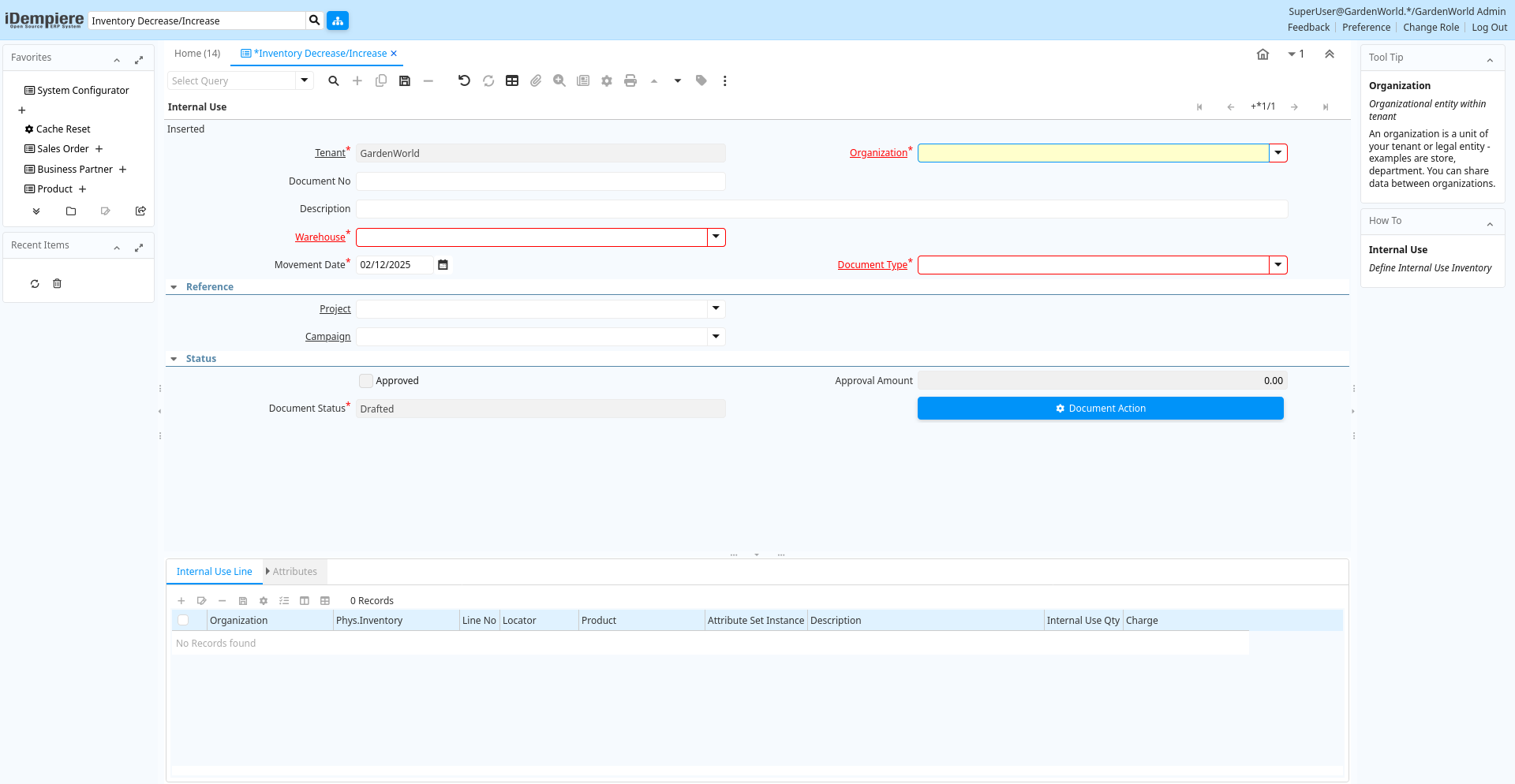Select the Attributes detail tab
This screenshot has width=1515, height=784.
(294, 572)
